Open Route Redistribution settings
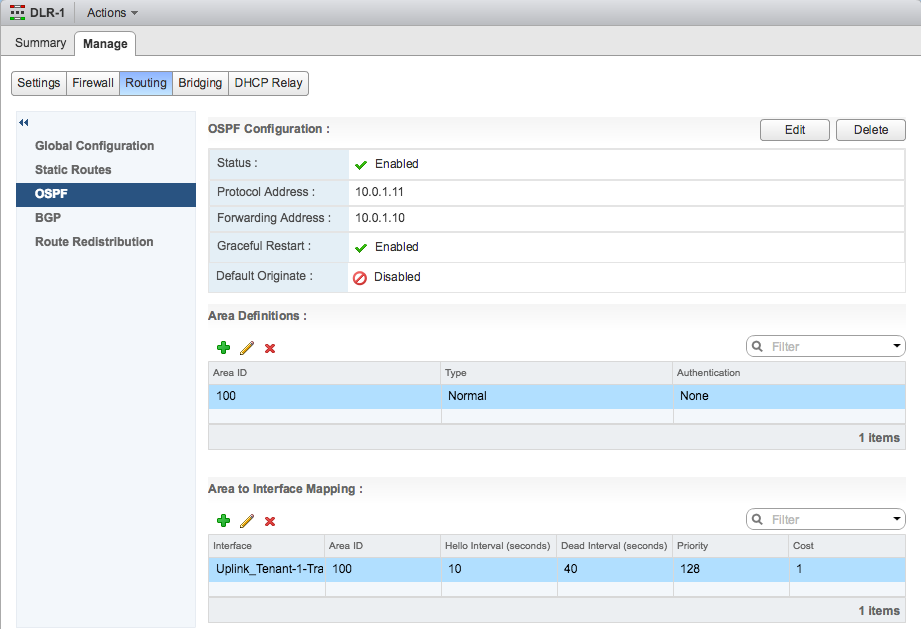Image resolution: width=921 pixels, height=629 pixels. pos(94,242)
